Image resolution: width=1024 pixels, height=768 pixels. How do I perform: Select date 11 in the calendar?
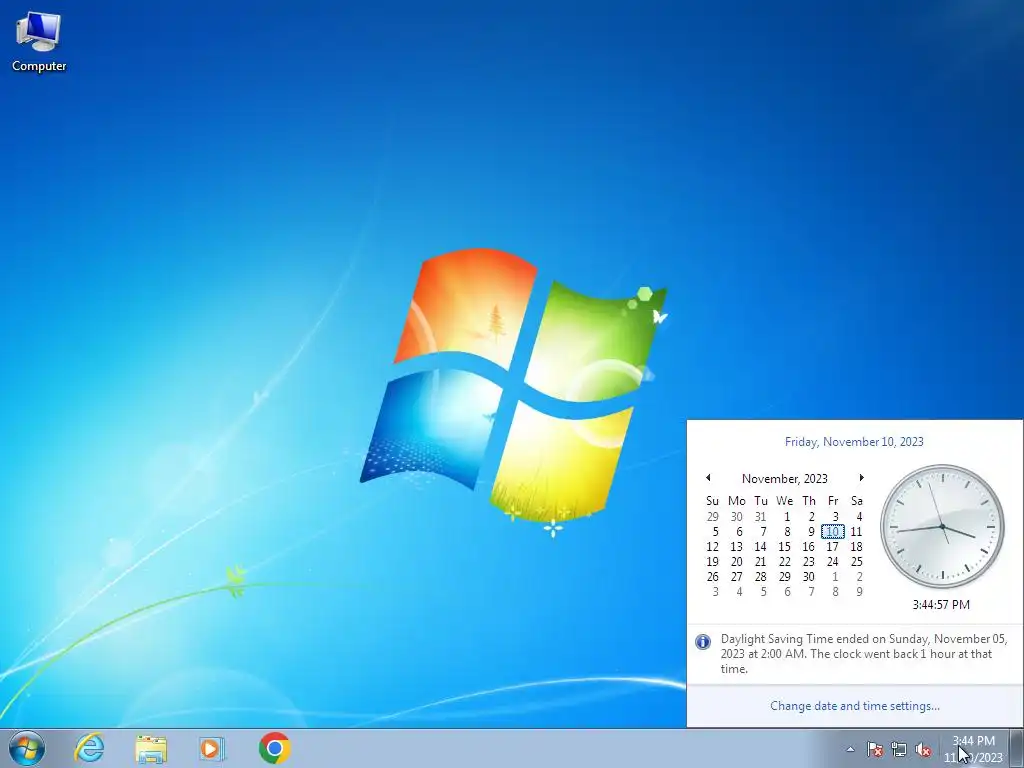[x=856, y=532]
